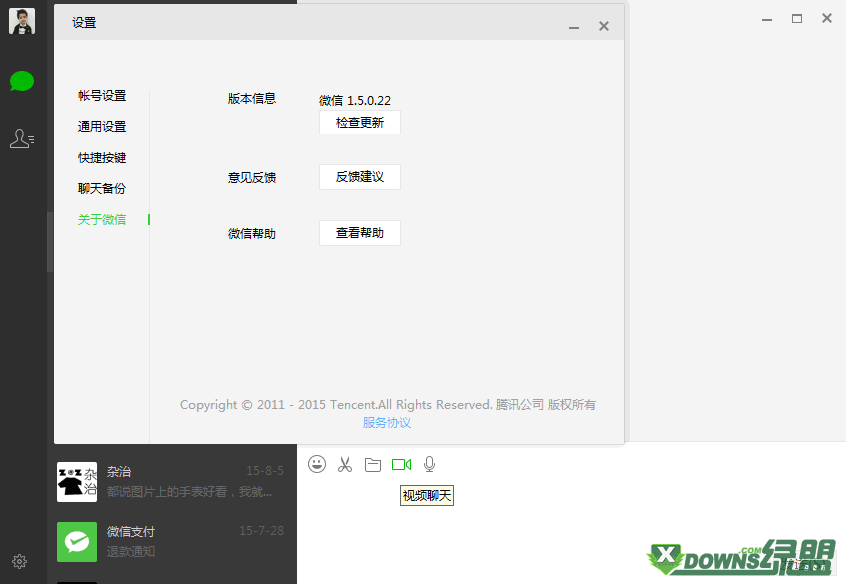Open the emoji picker smiley icon
The image size is (846, 584).
317,464
